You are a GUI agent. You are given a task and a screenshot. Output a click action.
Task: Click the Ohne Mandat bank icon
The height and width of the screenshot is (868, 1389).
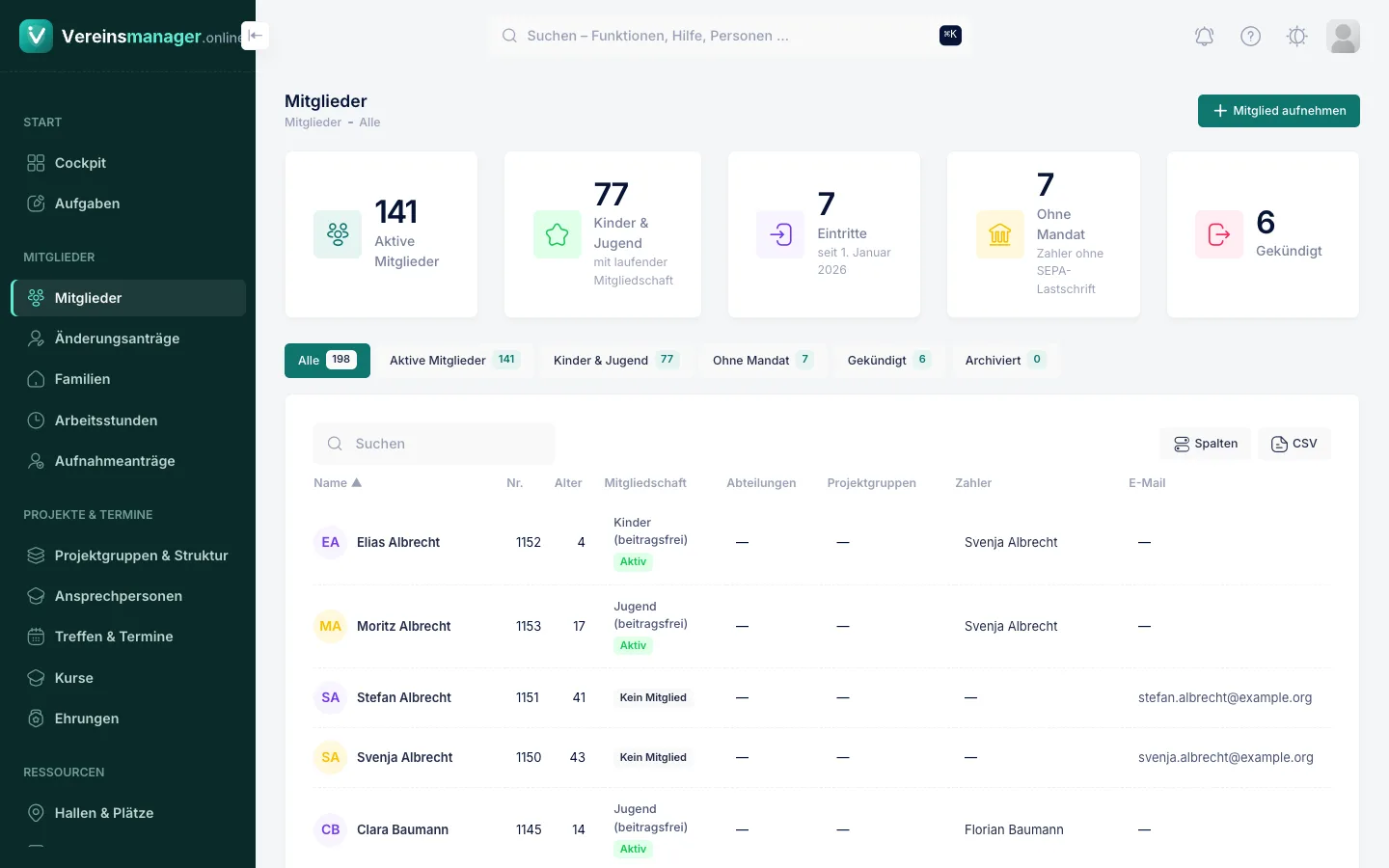pyautogui.click(x=1000, y=234)
